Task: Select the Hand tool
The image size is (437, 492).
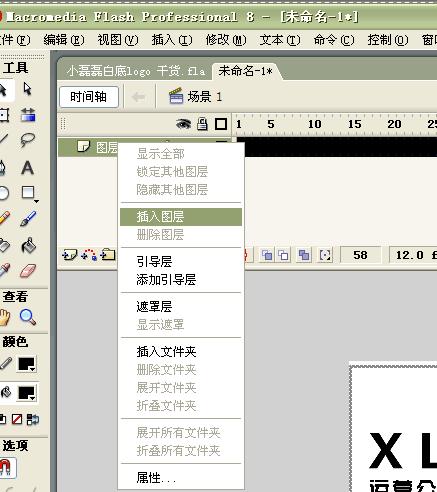Action: click(x=4, y=317)
